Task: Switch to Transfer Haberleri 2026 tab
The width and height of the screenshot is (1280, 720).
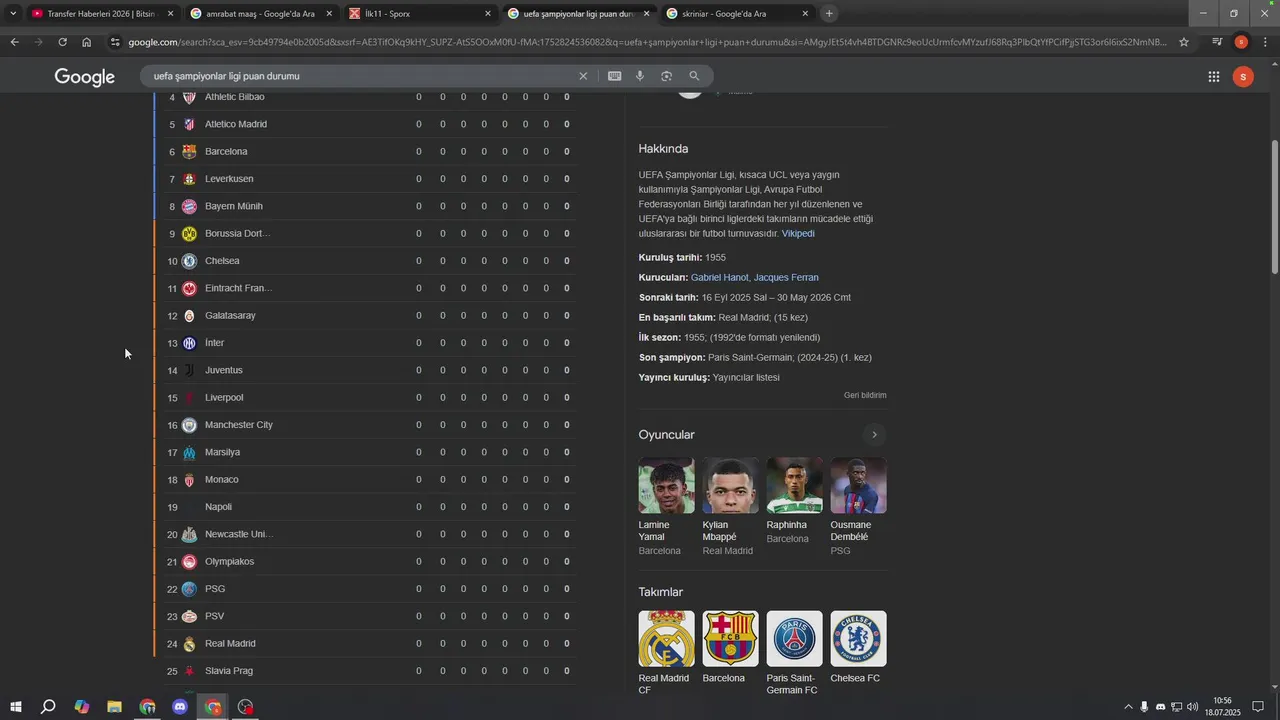Action: (x=100, y=14)
